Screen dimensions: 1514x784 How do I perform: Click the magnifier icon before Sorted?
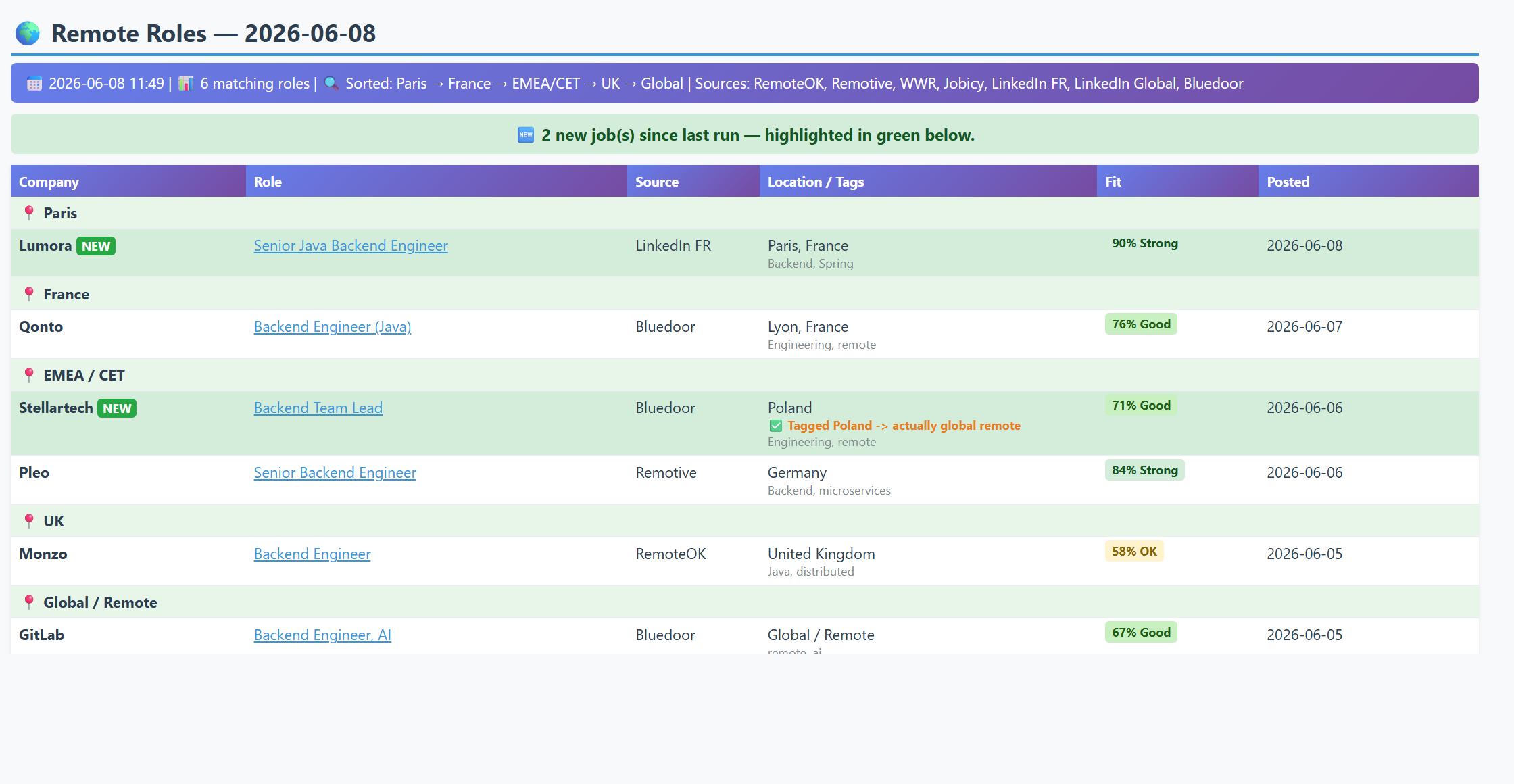click(331, 83)
